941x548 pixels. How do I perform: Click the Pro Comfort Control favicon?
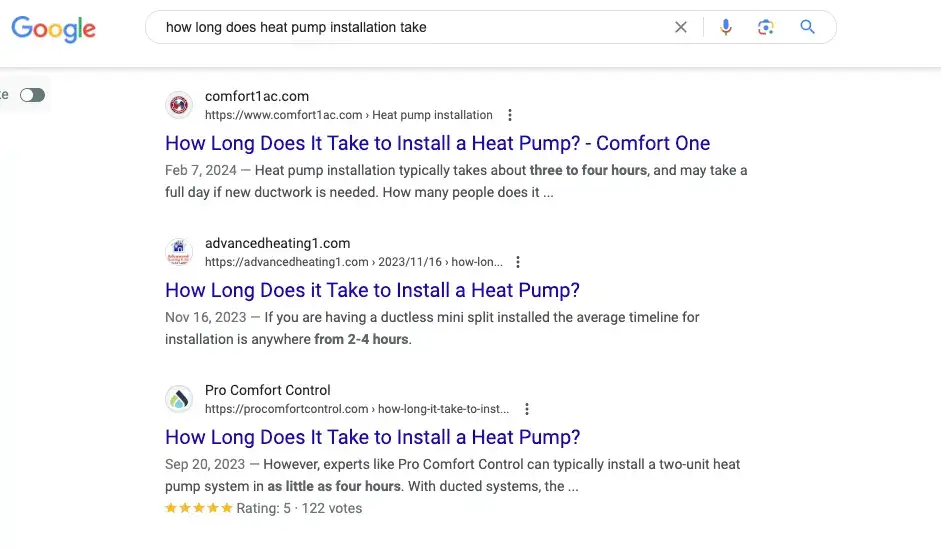tap(179, 399)
